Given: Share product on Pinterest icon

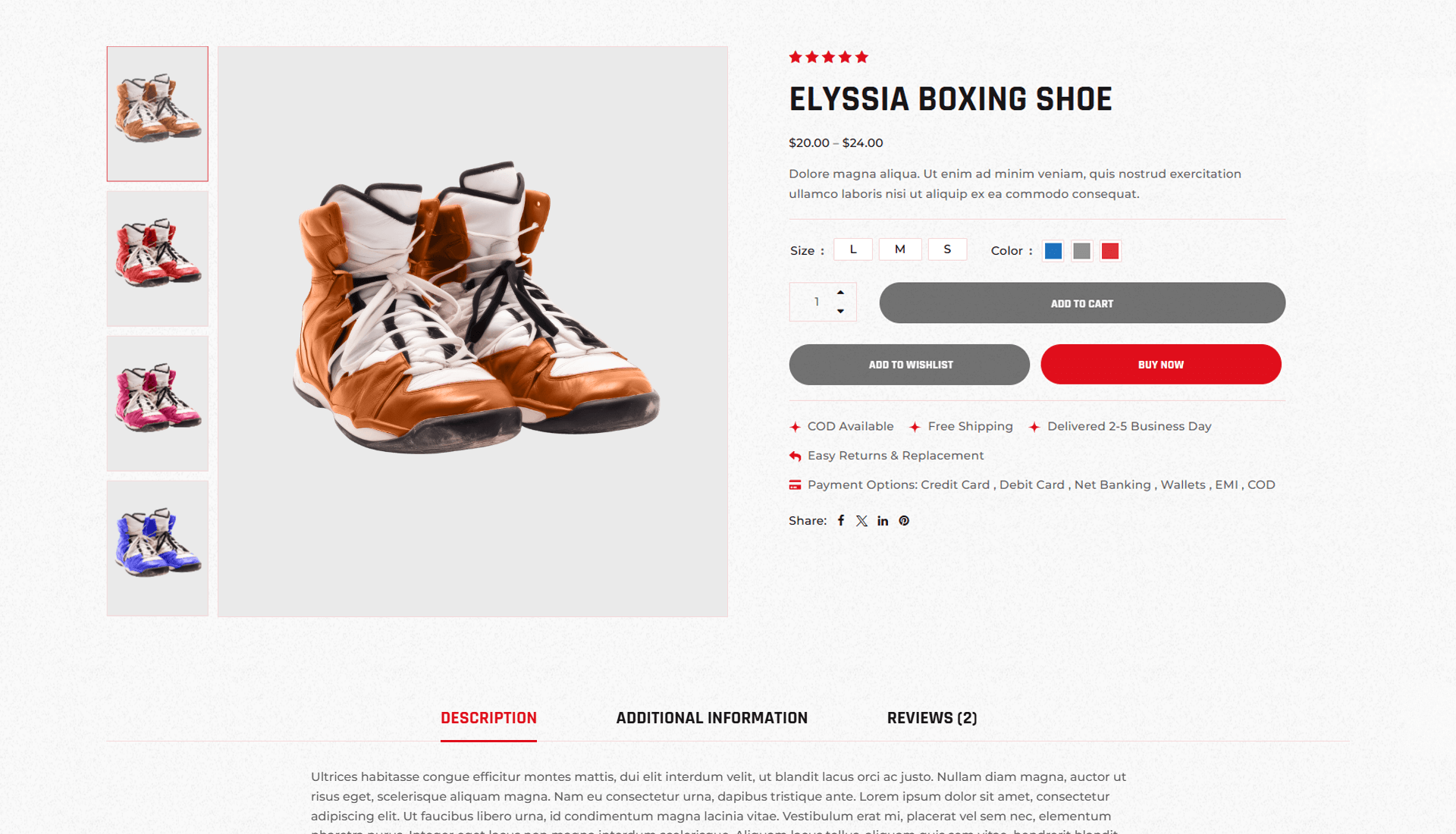Looking at the screenshot, I should [x=904, y=521].
